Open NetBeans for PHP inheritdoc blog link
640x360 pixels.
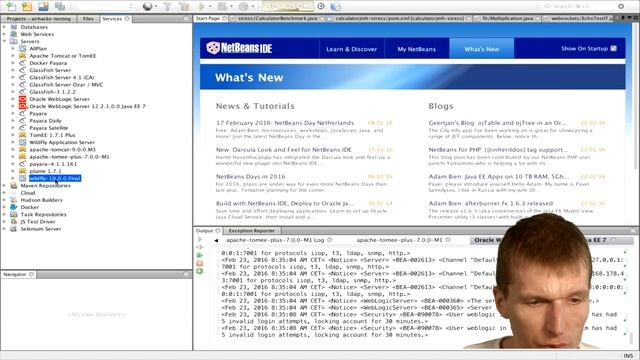tap(498, 150)
